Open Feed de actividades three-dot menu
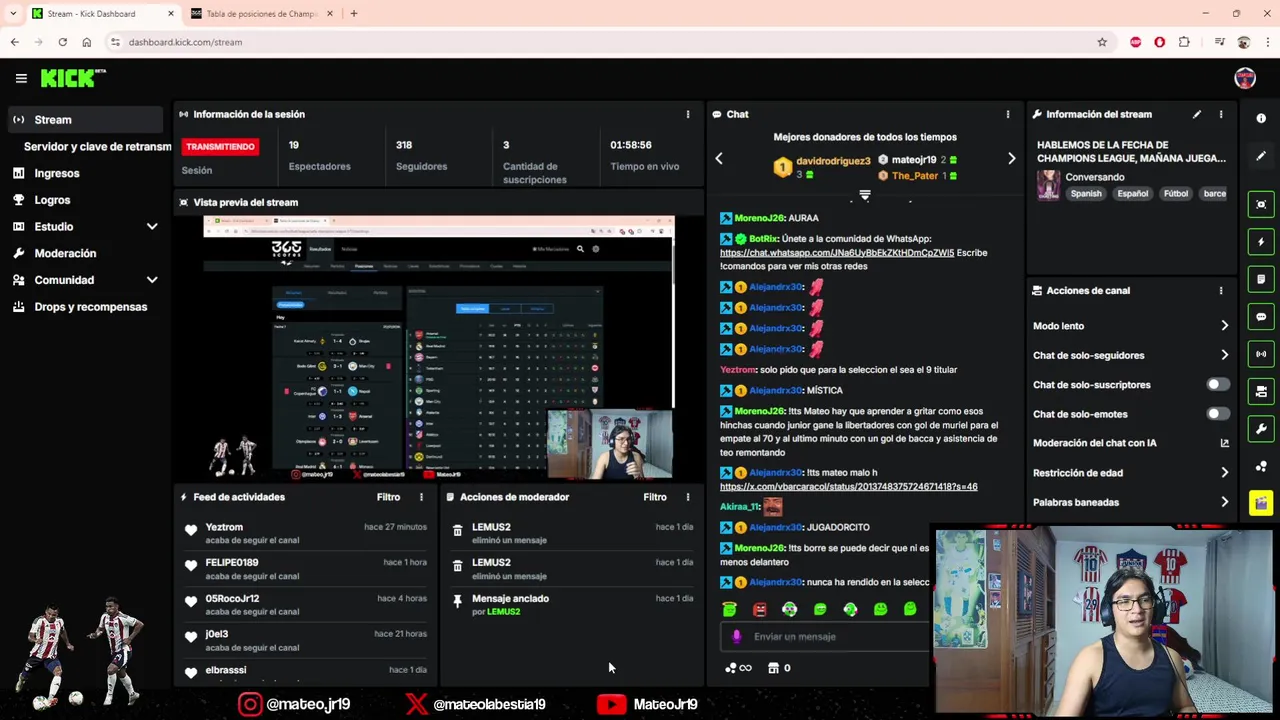 coord(421,497)
